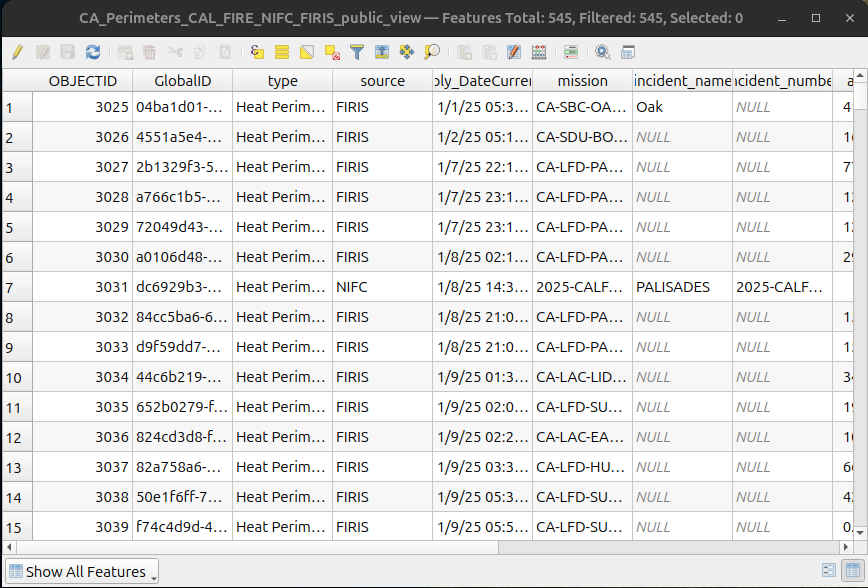
Task: Switch to table view
Action: 853,571
